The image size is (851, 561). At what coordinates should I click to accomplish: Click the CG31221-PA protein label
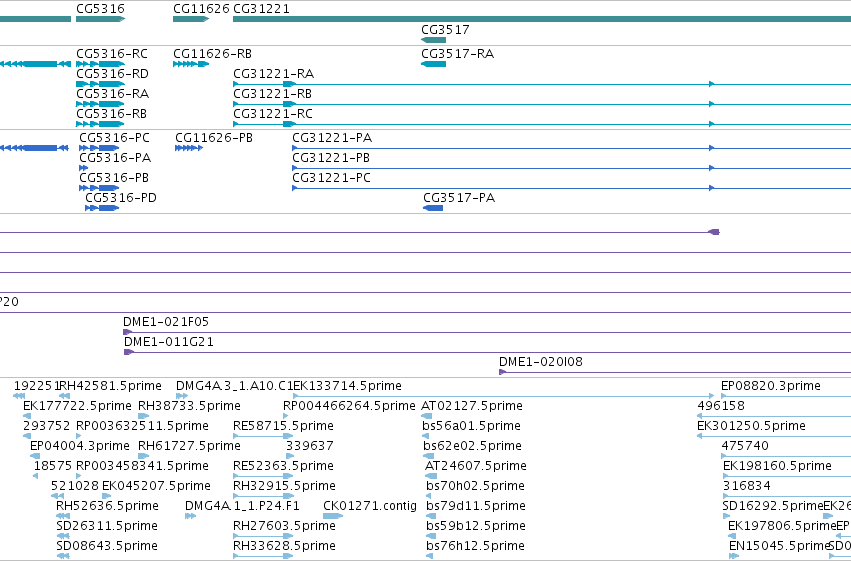tap(332, 138)
